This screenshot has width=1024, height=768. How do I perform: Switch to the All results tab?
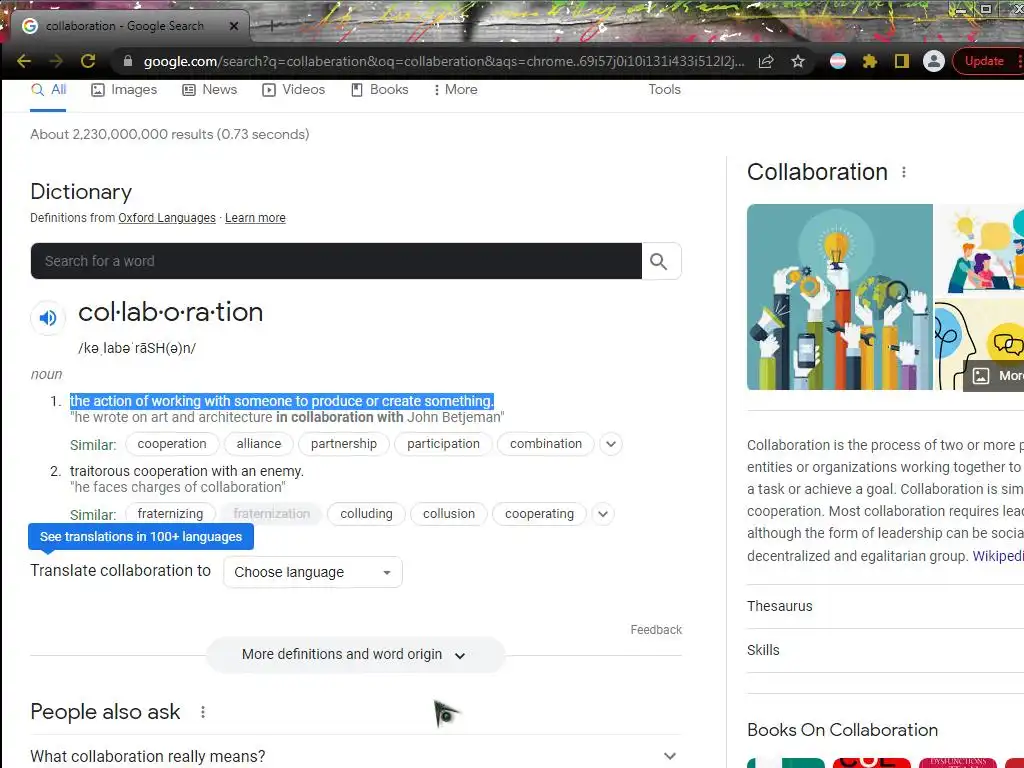[48, 90]
